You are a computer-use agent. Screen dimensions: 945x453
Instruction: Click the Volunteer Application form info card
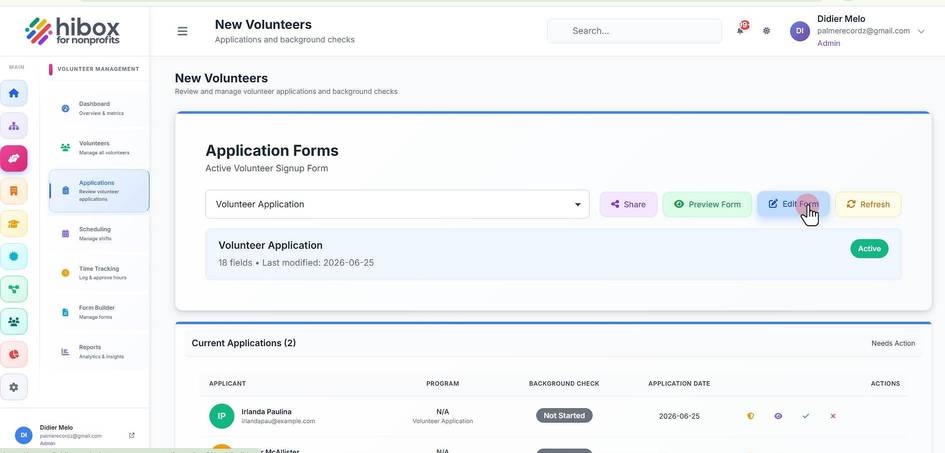553,254
